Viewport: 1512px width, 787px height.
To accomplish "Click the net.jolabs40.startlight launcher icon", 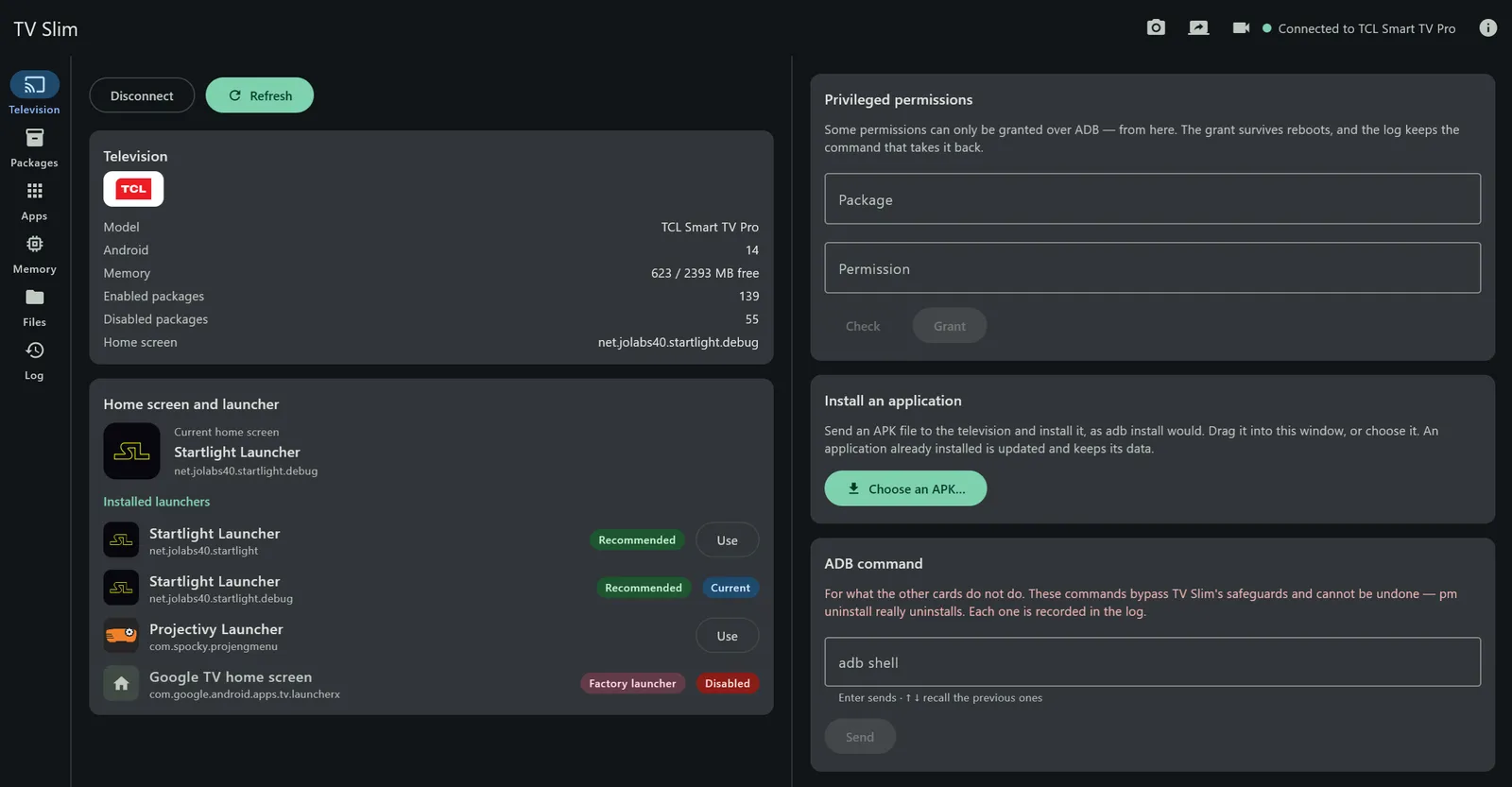I will click(x=121, y=539).
